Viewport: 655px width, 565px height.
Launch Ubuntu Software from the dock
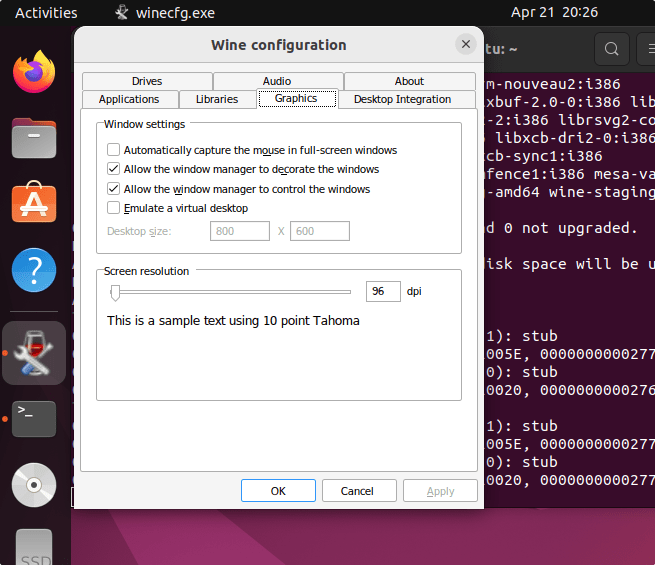(34, 203)
